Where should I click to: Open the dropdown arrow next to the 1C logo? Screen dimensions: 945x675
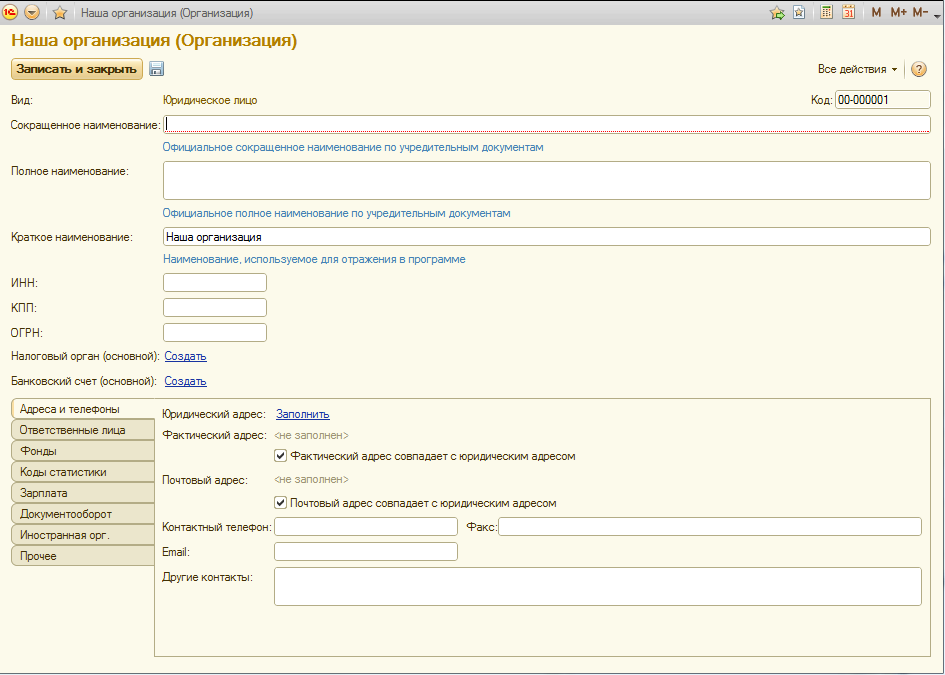pyautogui.click(x=32, y=13)
